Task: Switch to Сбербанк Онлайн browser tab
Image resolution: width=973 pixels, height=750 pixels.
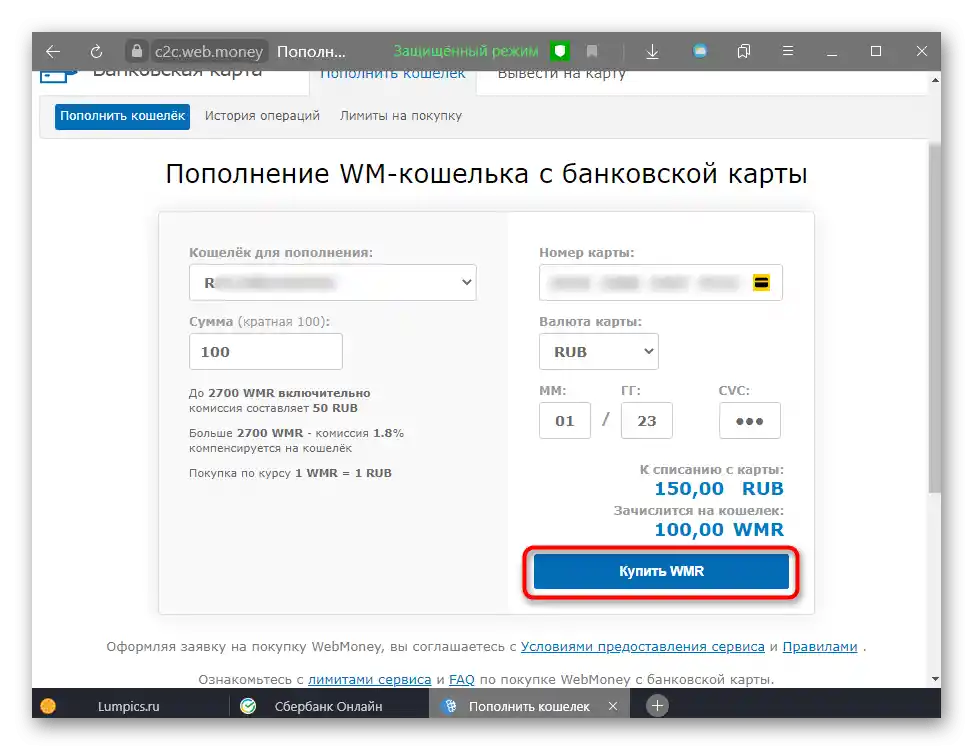Action: [329, 706]
